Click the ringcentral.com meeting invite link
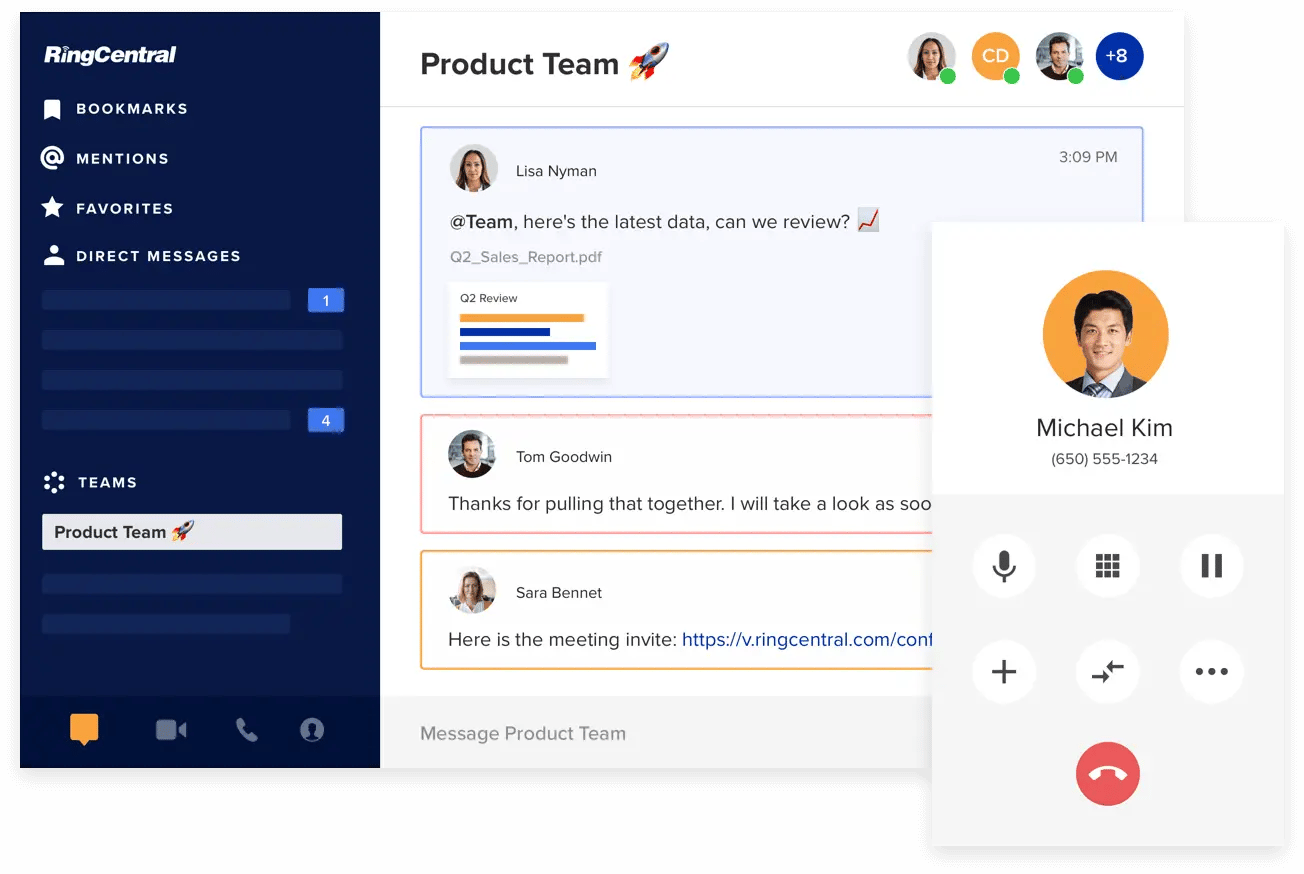1304x874 pixels. tap(806, 640)
